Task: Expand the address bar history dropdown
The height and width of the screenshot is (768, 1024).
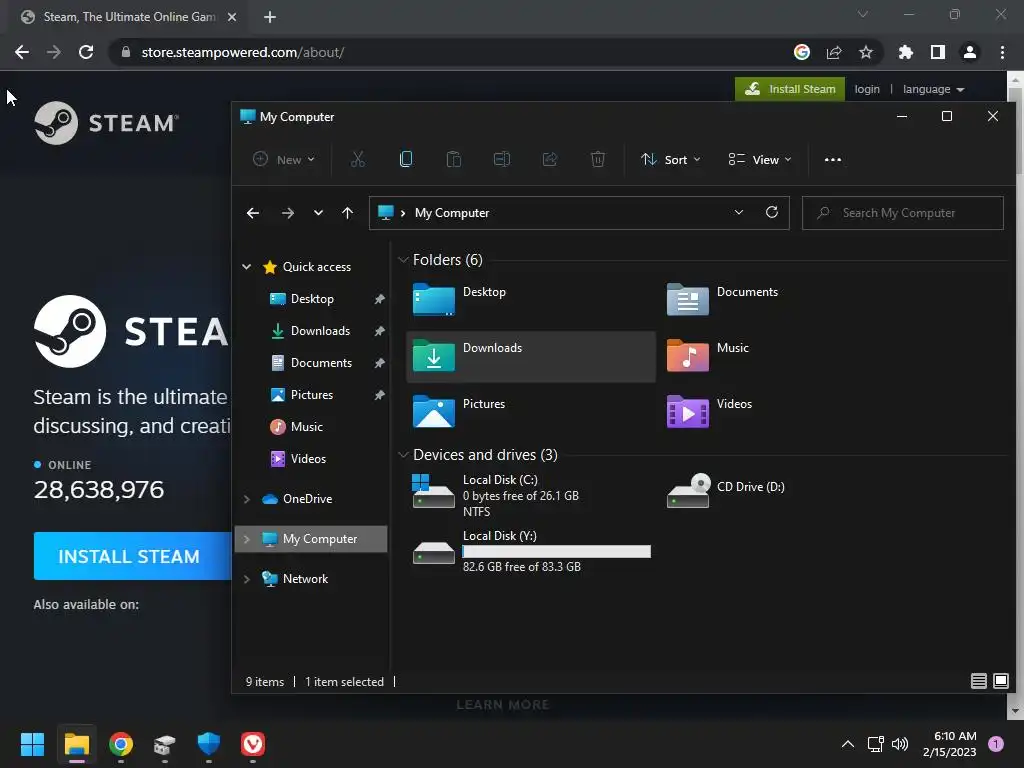Action: [739, 212]
